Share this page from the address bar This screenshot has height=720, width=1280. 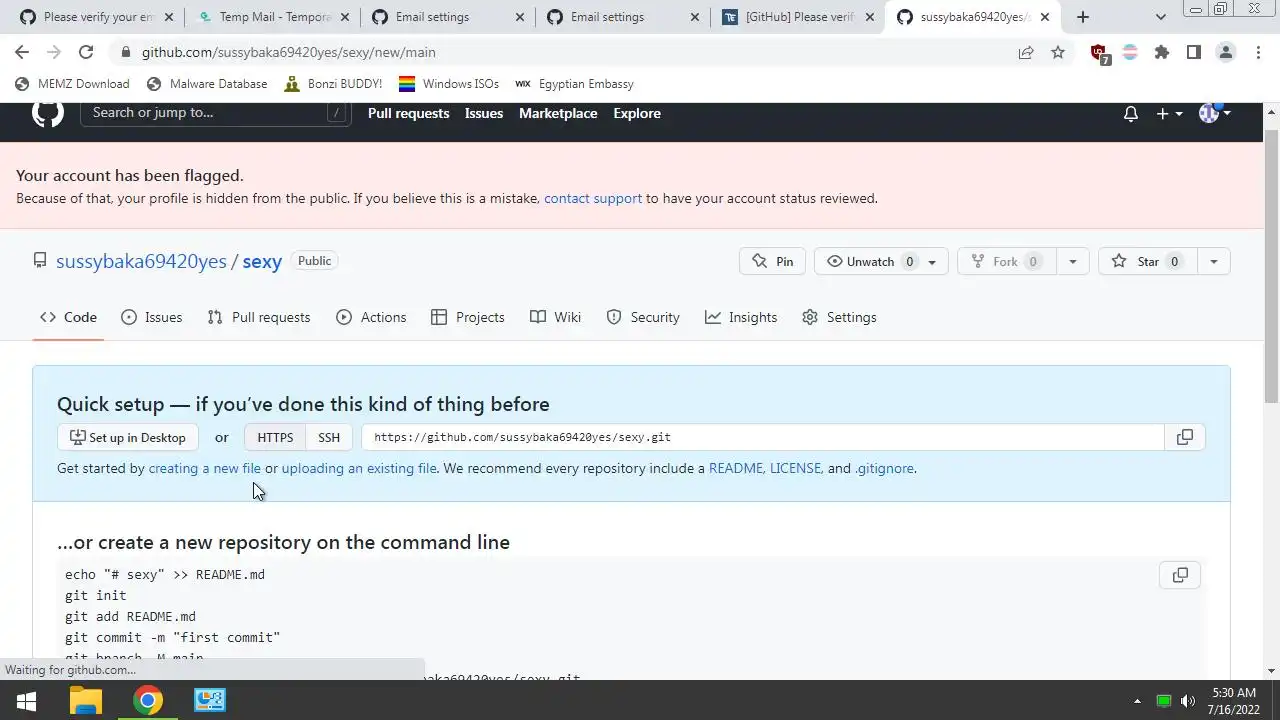coord(1026,52)
